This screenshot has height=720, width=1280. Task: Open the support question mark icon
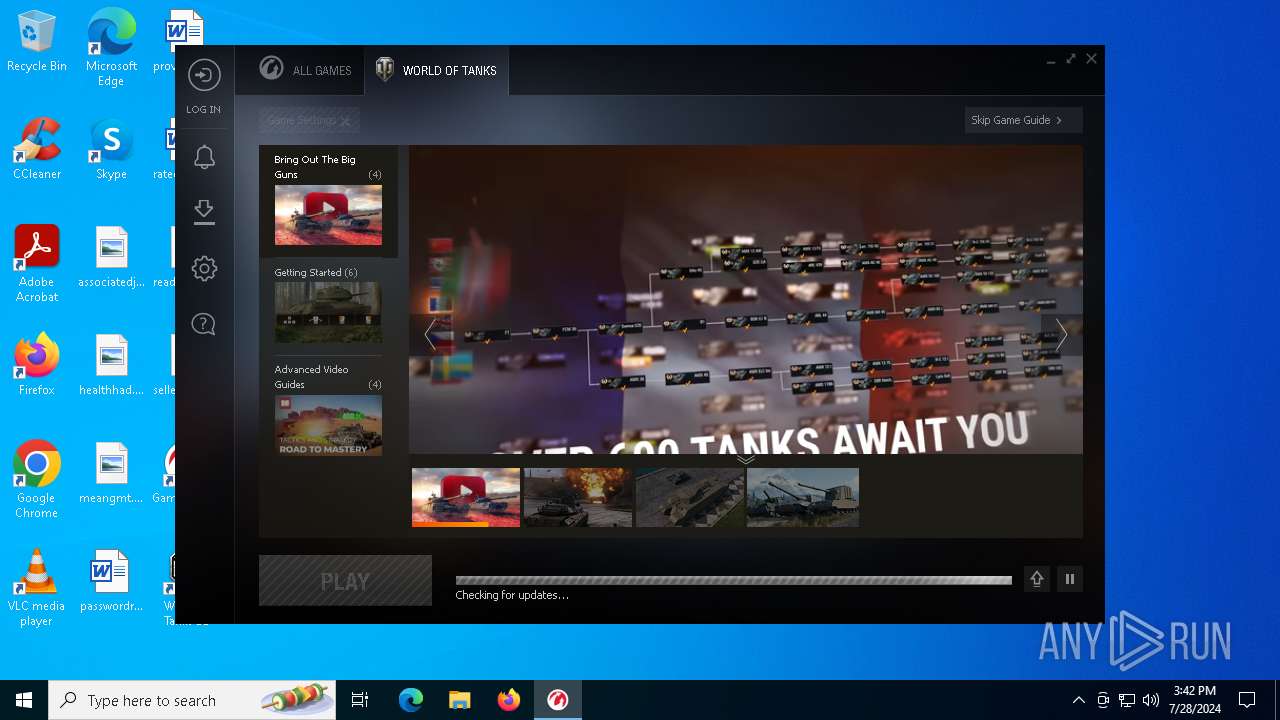[204, 324]
